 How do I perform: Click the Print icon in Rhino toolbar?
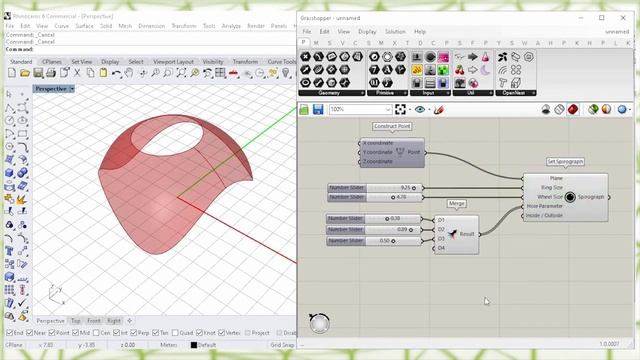pos(51,73)
